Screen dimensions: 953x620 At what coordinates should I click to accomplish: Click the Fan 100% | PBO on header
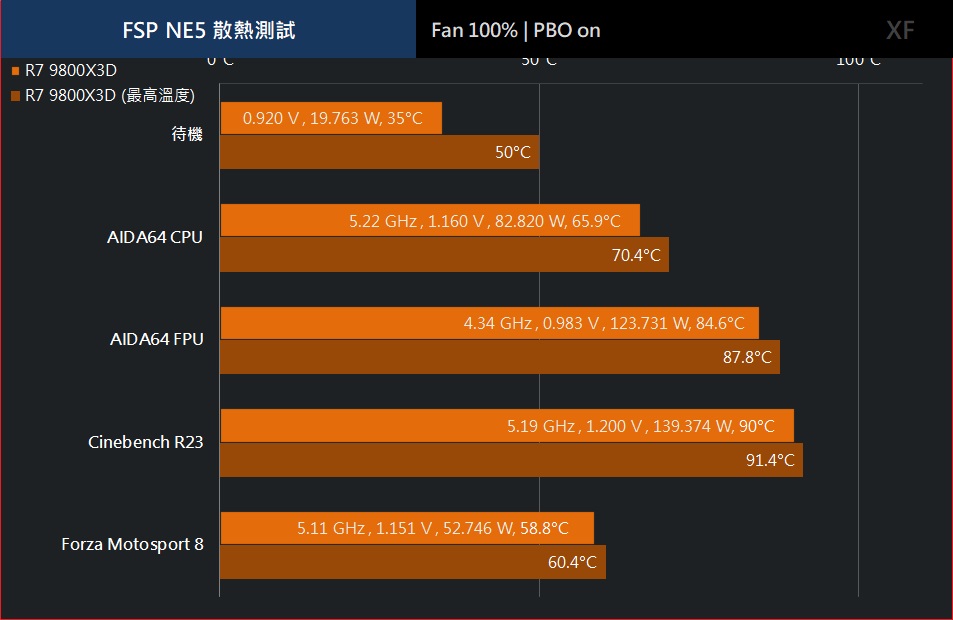(516, 30)
